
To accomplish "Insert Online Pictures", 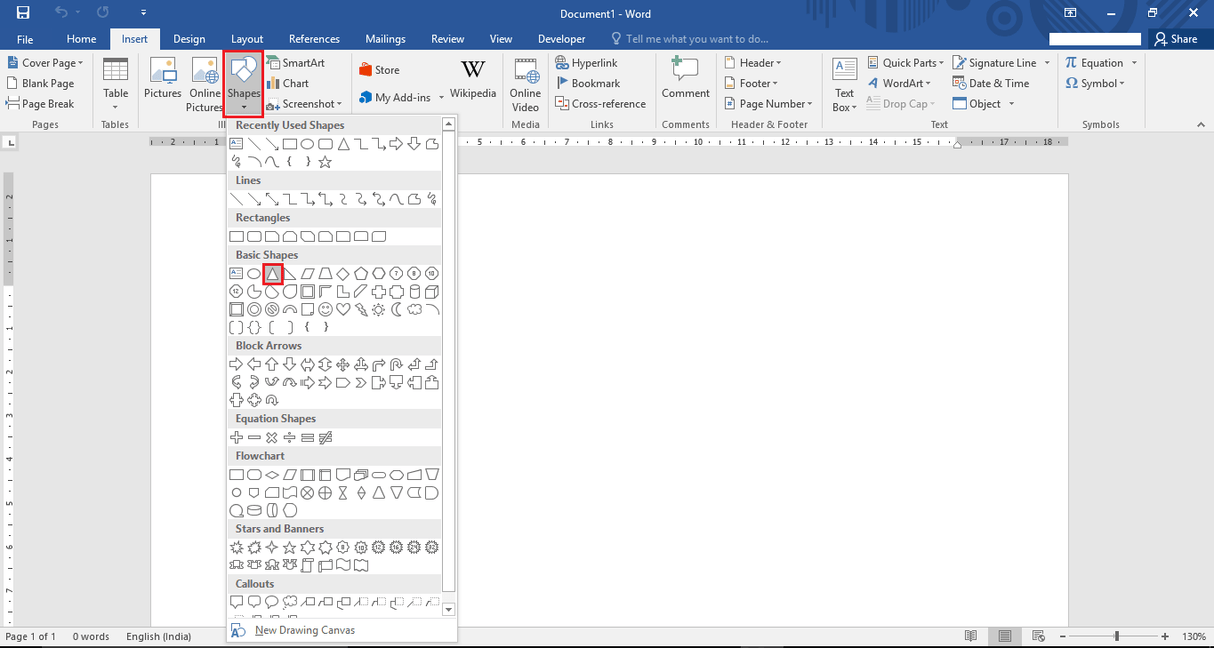I will [x=203, y=80].
